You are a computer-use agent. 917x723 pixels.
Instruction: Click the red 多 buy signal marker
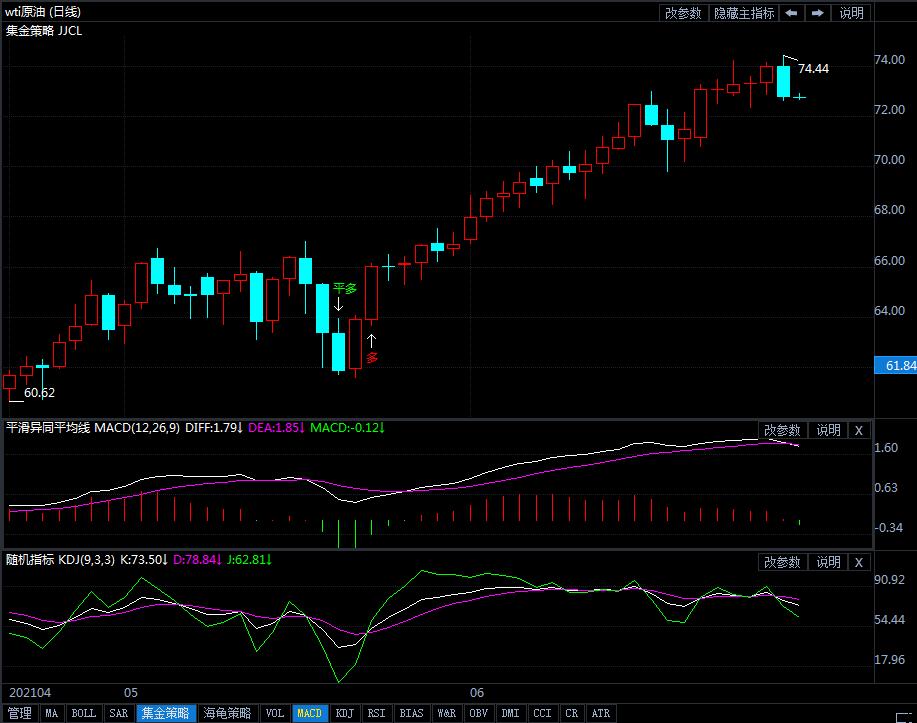pyautogui.click(x=372, y=357)
